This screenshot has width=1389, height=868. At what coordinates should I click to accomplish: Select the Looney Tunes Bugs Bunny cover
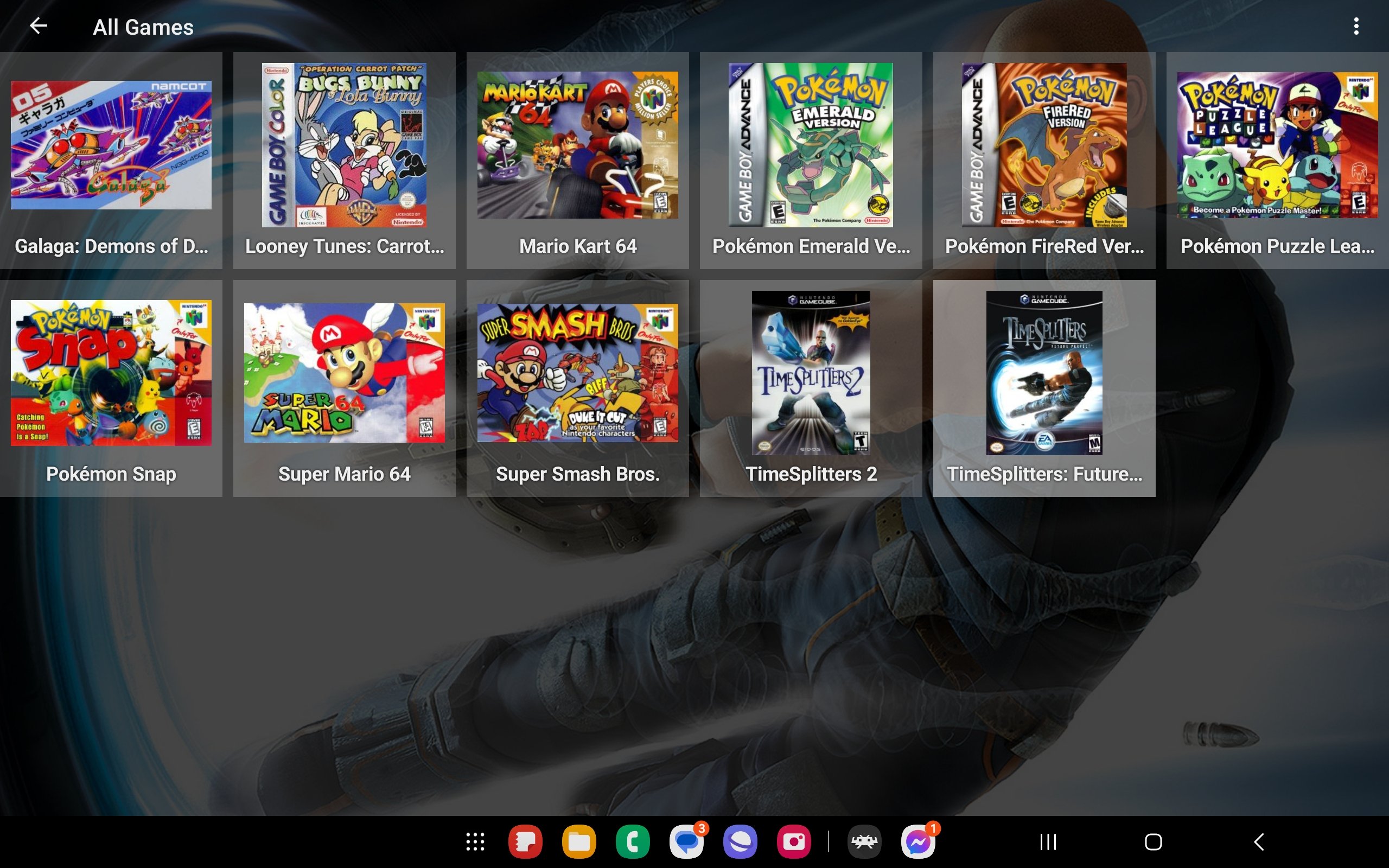point(345,145)
